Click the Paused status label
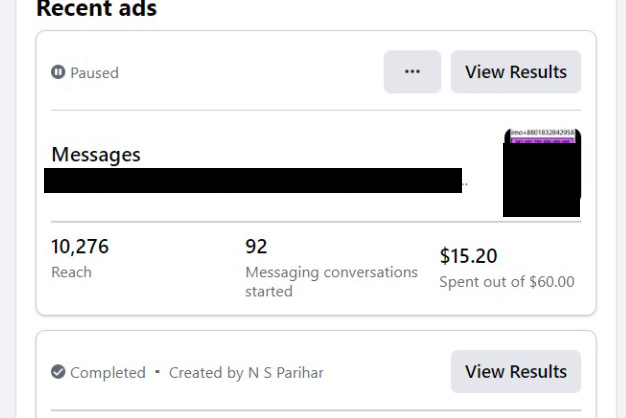 coord(94,73)
